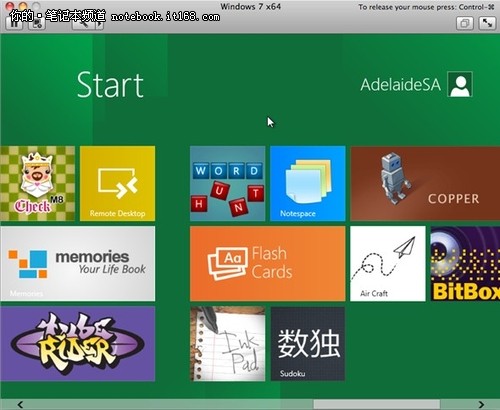The height and width of the screenshot is (410, 500).
Task: Toggle the virtual machine fullscreen button
Action: pos(487,23)
